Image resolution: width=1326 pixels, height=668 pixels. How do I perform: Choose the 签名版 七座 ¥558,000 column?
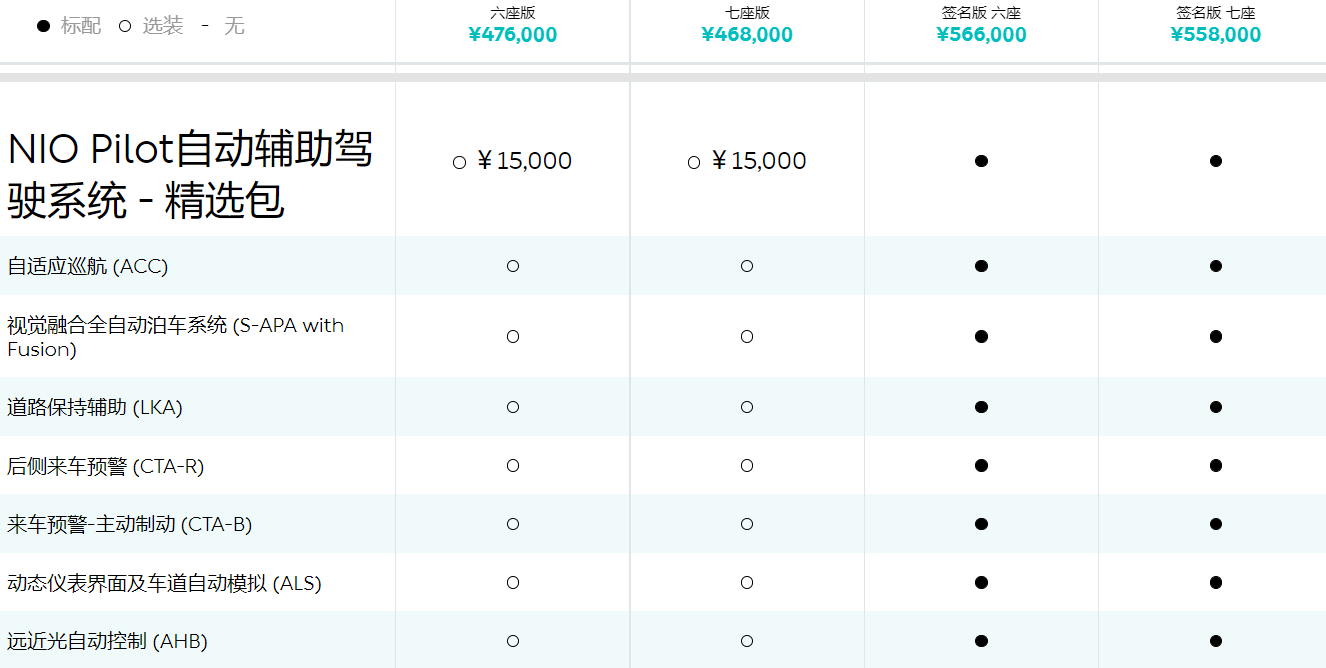[1215, 25]
